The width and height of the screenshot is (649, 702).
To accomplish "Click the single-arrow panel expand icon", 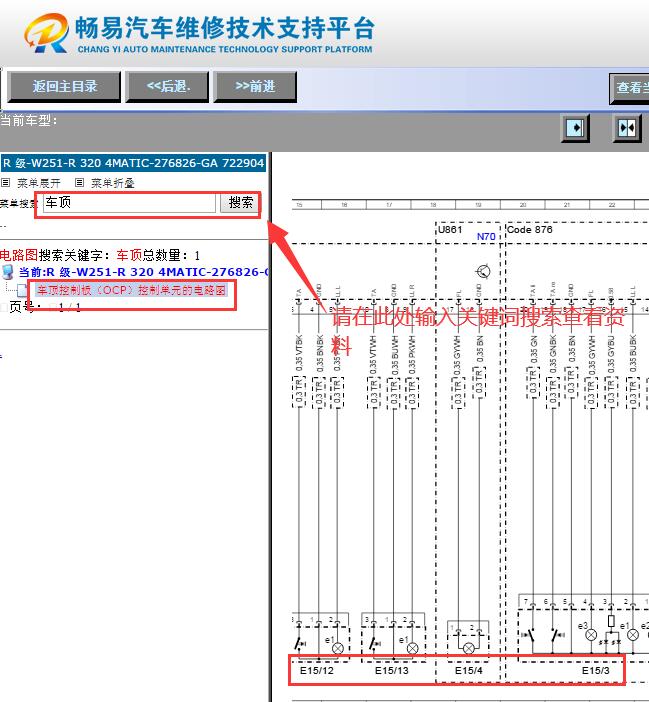I will 575,128.
